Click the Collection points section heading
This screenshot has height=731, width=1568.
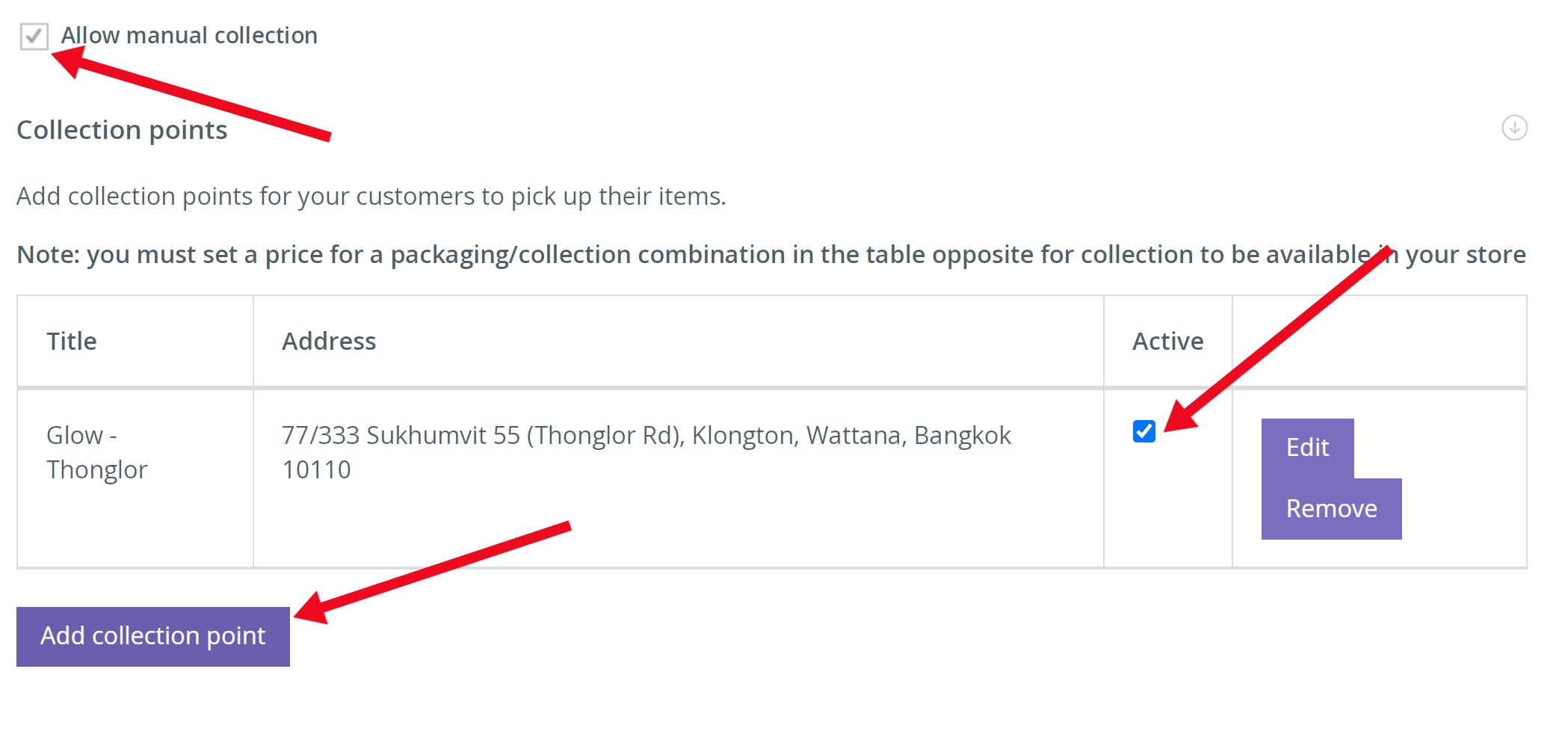point(122,130)
